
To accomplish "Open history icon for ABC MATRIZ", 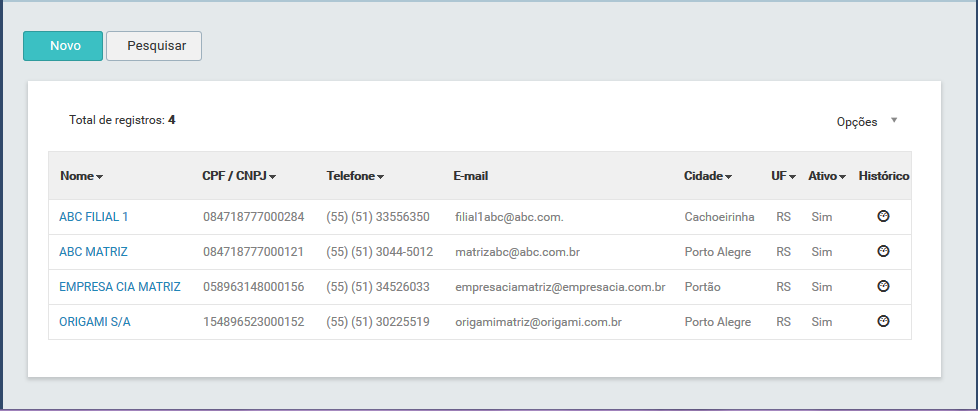I will point(883,251).
